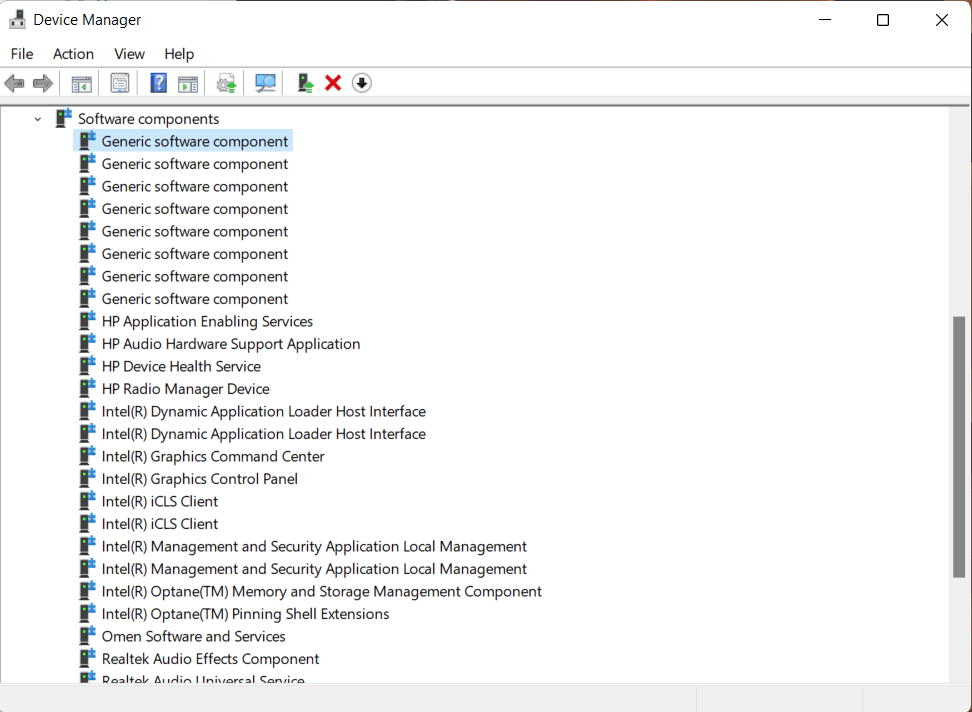Select Intel(R) Graphics Control Panel
Screen dimensions: 972x712
200,479
